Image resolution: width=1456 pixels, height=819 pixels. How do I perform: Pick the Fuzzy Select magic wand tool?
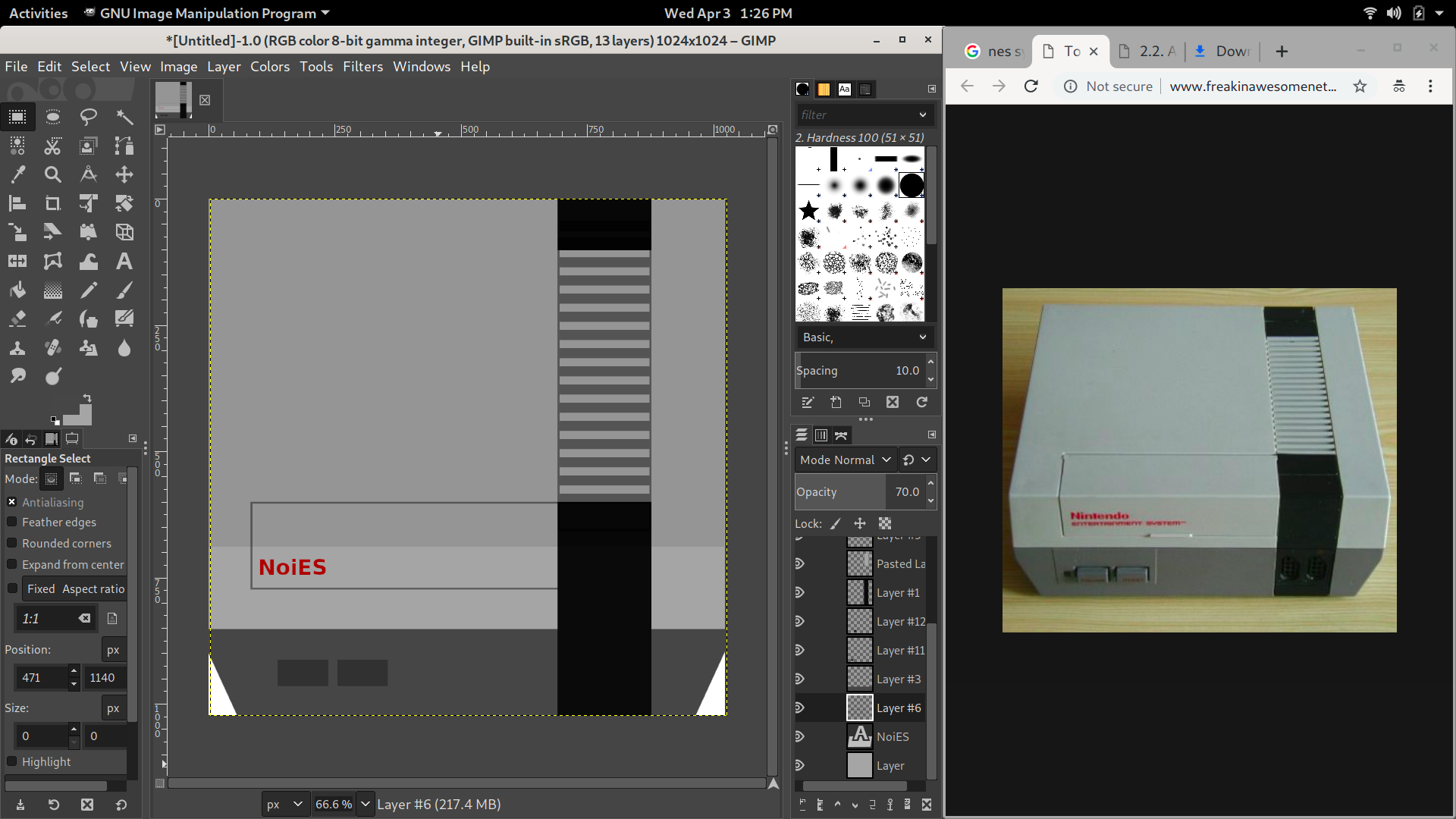124,117
